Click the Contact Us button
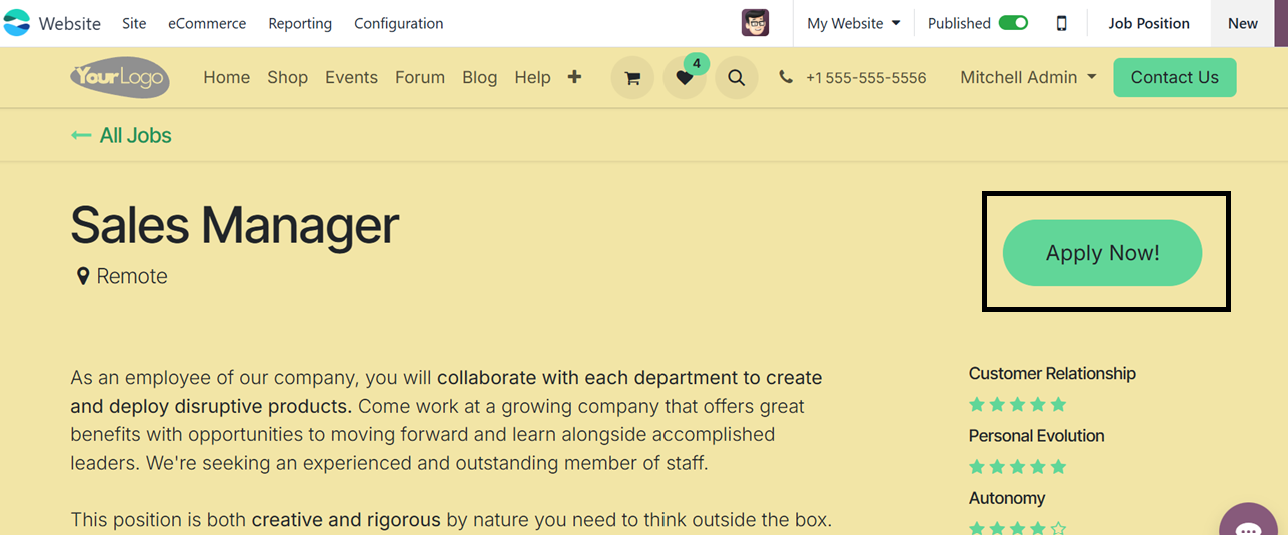 pos(1175,77)
